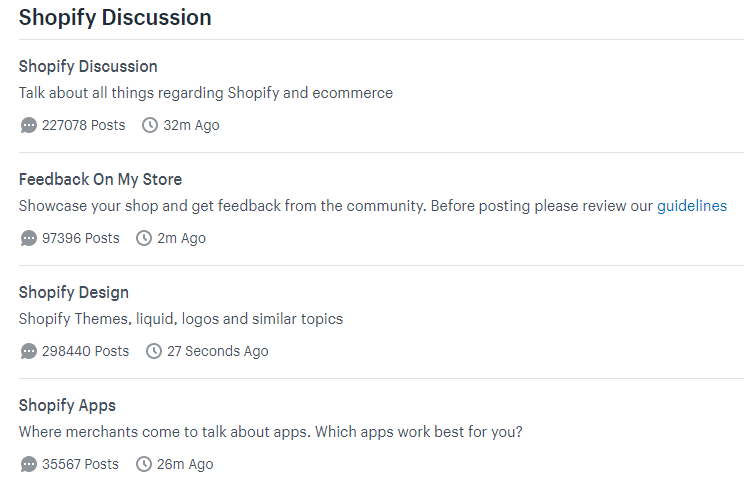Visit the Shopify Apps board
This screenshot has height=488, width=744.
67,406
